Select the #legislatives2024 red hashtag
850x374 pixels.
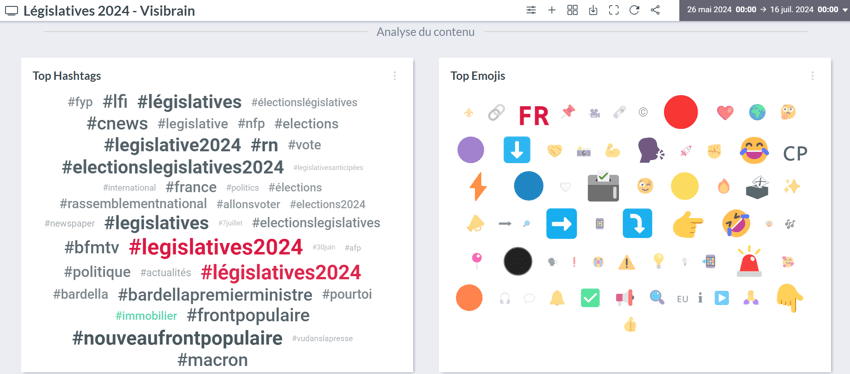tap(216, 247)
